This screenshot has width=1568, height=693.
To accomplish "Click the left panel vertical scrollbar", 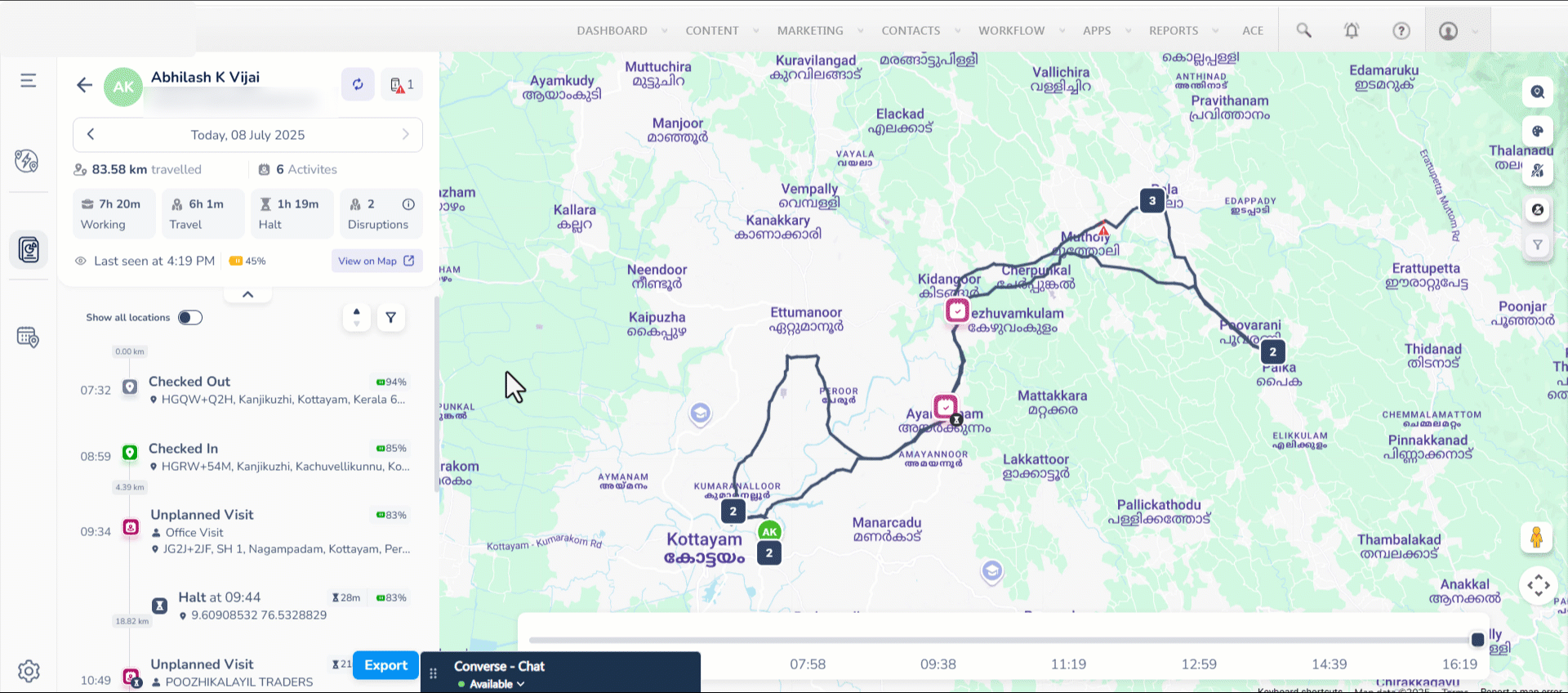I will (x=436, y=392).
